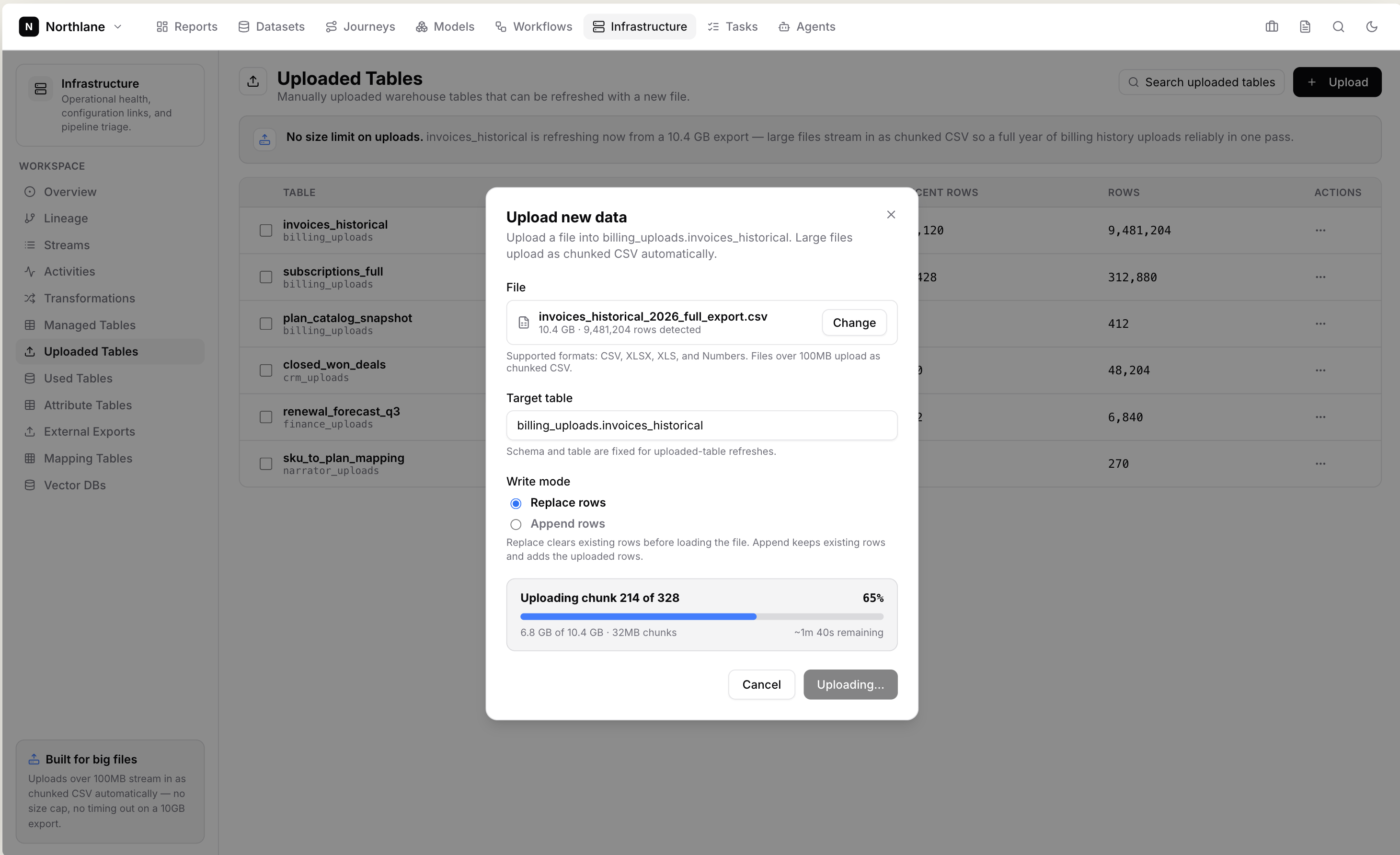1400x855 pixels.
Task: Open the document icon in the top bar
Action: pyautogui.click(x=1305, y=27)
